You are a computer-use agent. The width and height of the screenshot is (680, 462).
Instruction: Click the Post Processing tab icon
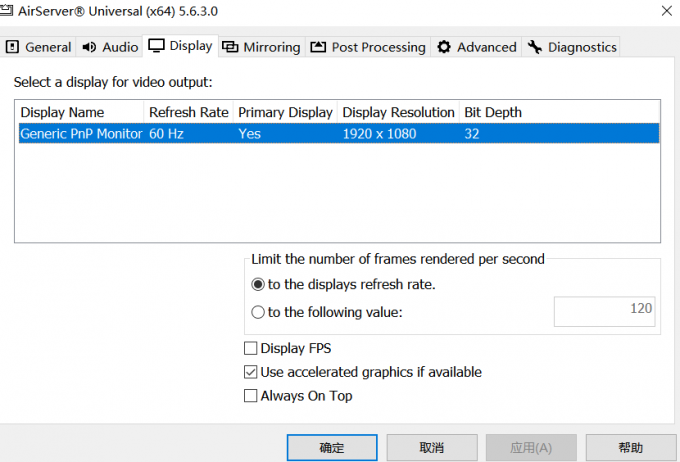click(318, 47)
